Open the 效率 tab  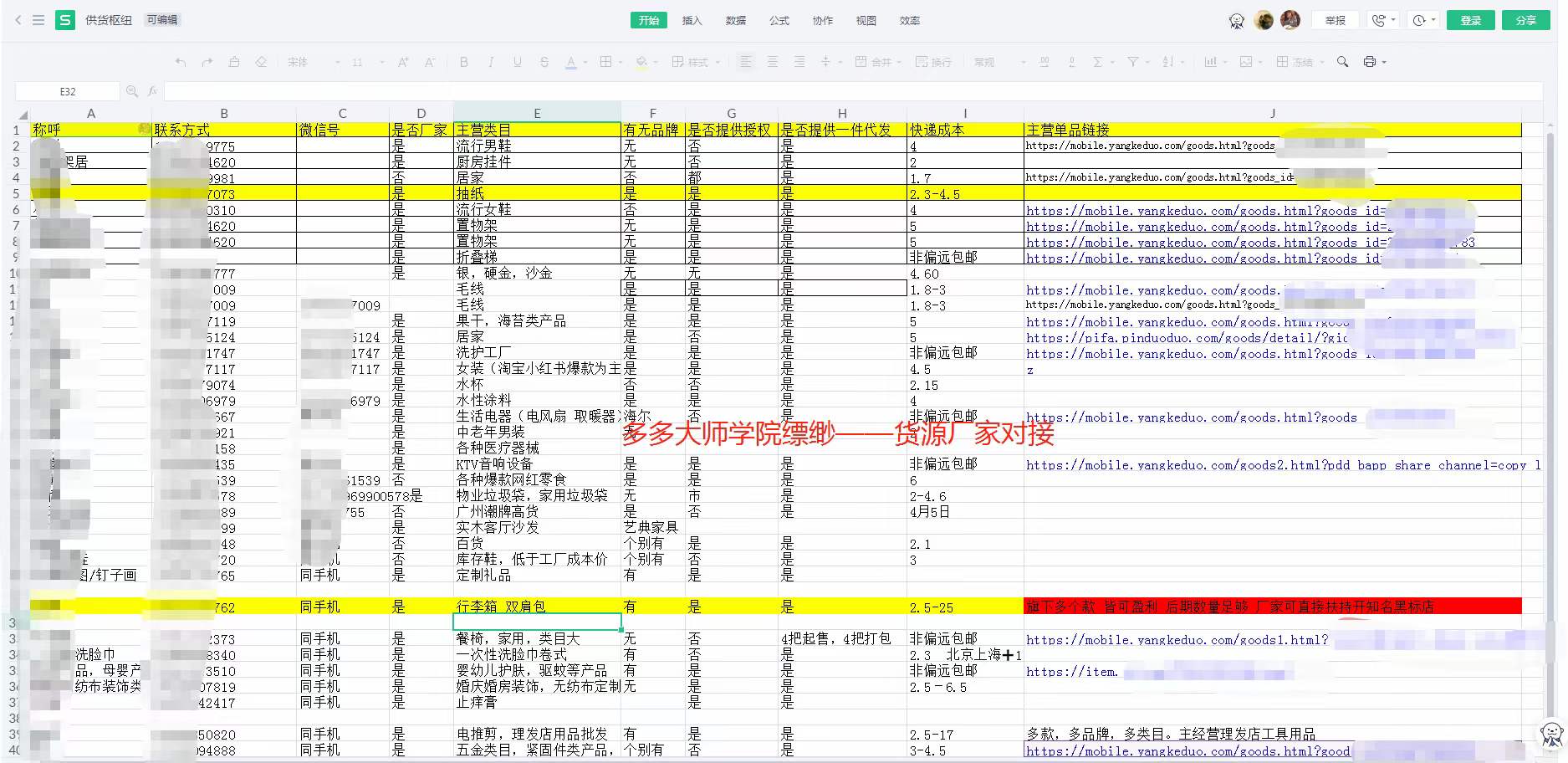pos(910,20)
